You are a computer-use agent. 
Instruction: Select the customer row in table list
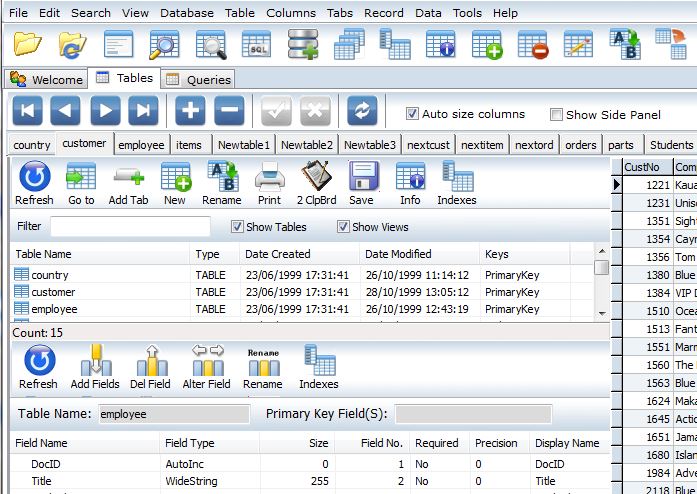coord(302,292)
